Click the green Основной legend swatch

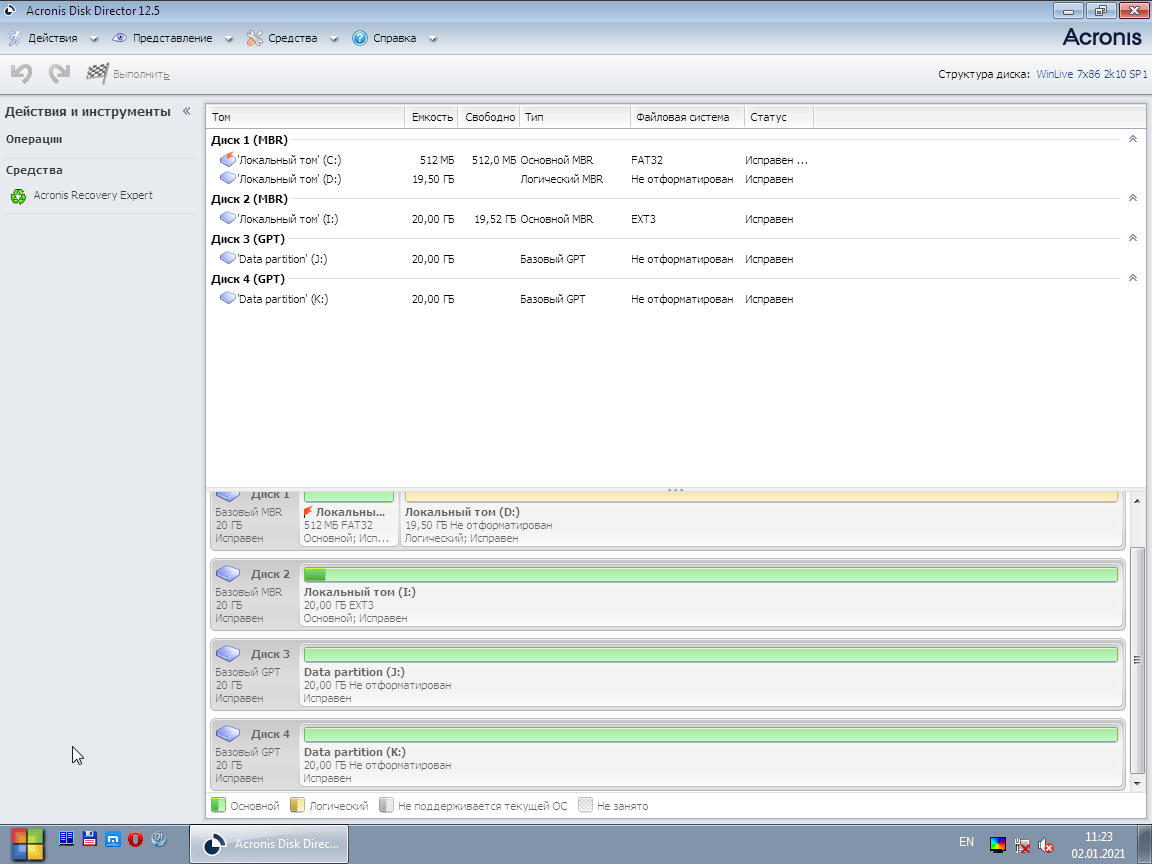[218, 805]
